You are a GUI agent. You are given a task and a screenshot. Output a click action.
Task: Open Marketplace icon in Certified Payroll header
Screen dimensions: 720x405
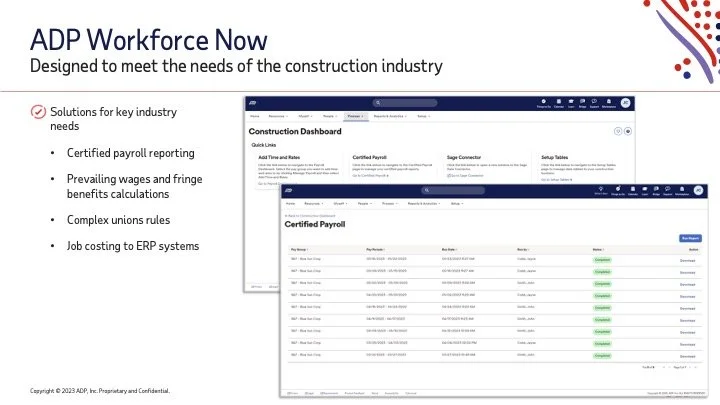(682, 191)
